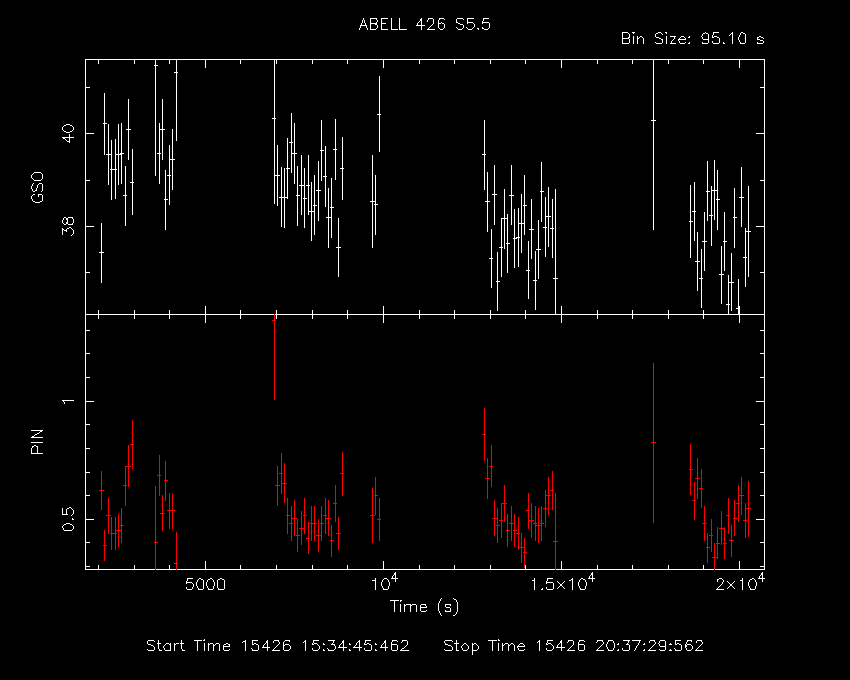Click the 'Bin Size: 95.10 s' label
The image size is (850, 680).
(692, 39)
